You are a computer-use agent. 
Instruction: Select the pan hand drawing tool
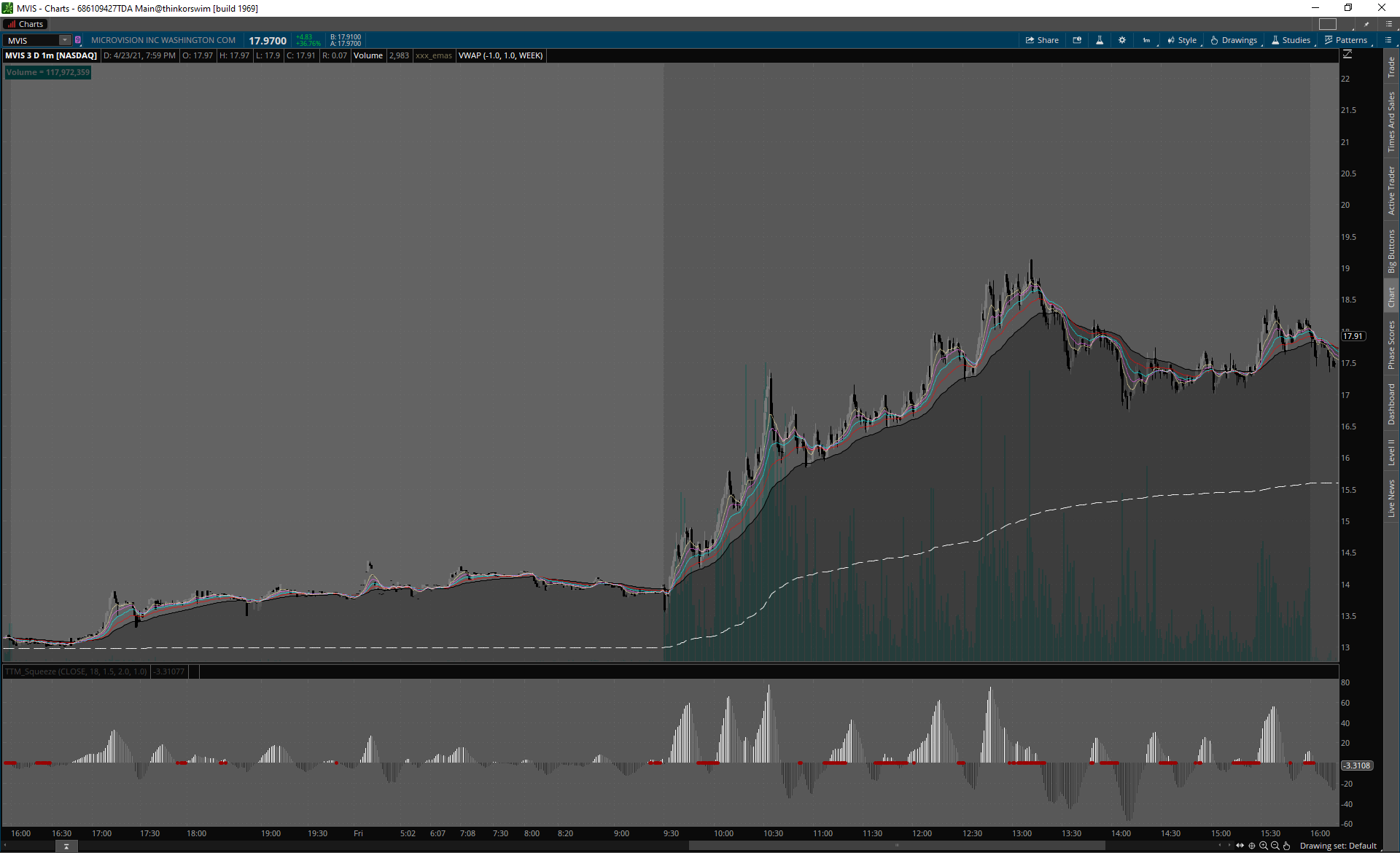pyautogui.click(x=1287, y=846)
